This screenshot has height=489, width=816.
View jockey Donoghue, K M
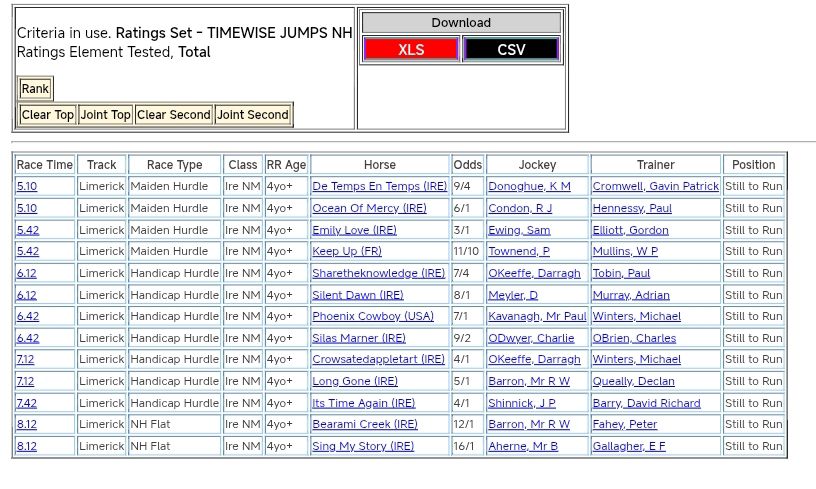[x=529, y=187]
